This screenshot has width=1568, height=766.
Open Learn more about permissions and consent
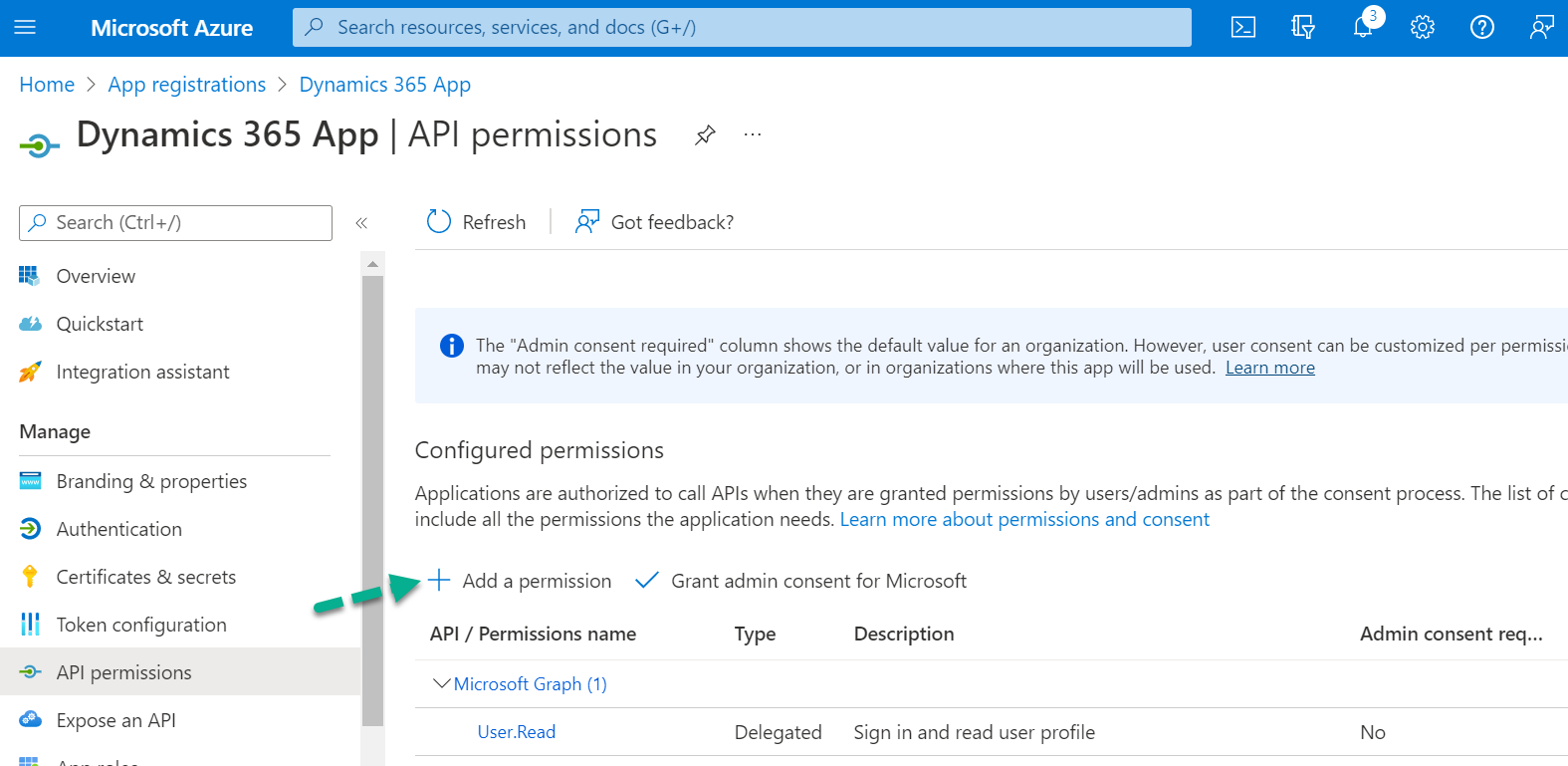tap(1024, 519)
